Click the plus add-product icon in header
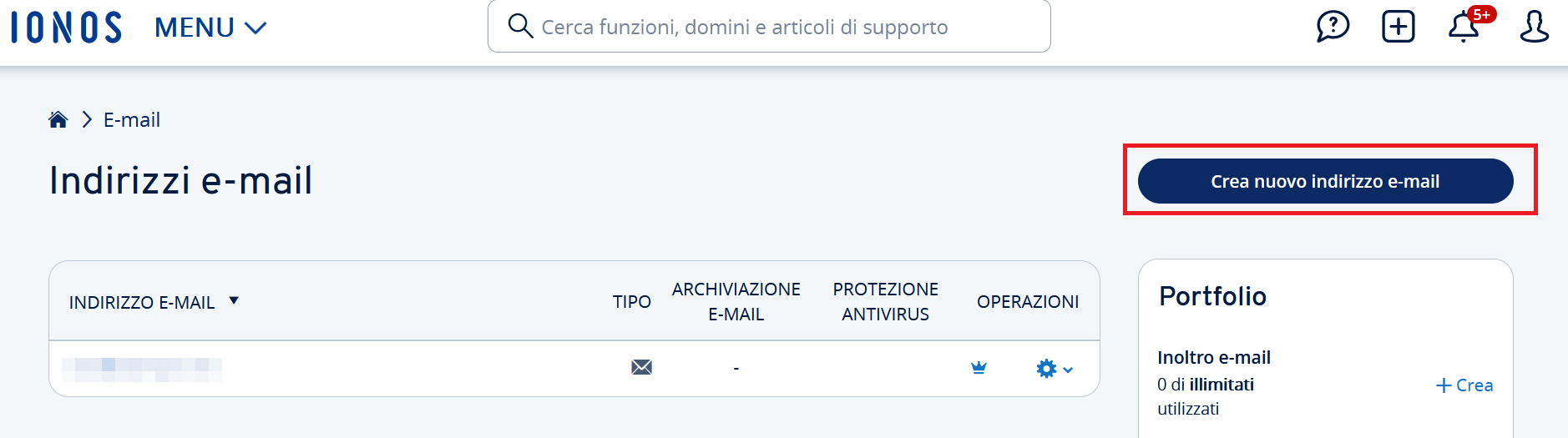 click(1399, 27)
